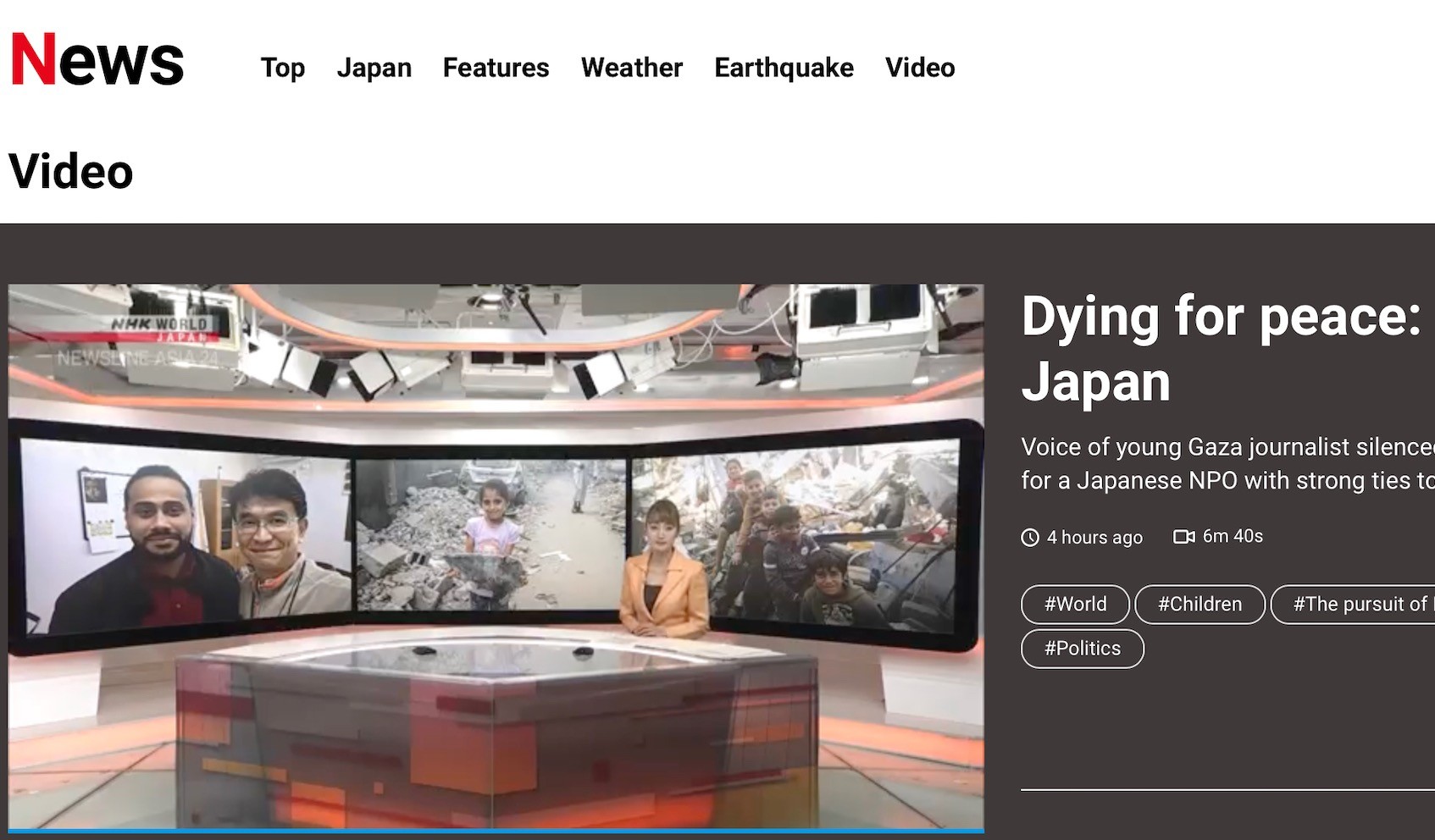
Task: Play the featured newsroom video thumbnail
Action: pyautogui.click(x=496, y=555)
